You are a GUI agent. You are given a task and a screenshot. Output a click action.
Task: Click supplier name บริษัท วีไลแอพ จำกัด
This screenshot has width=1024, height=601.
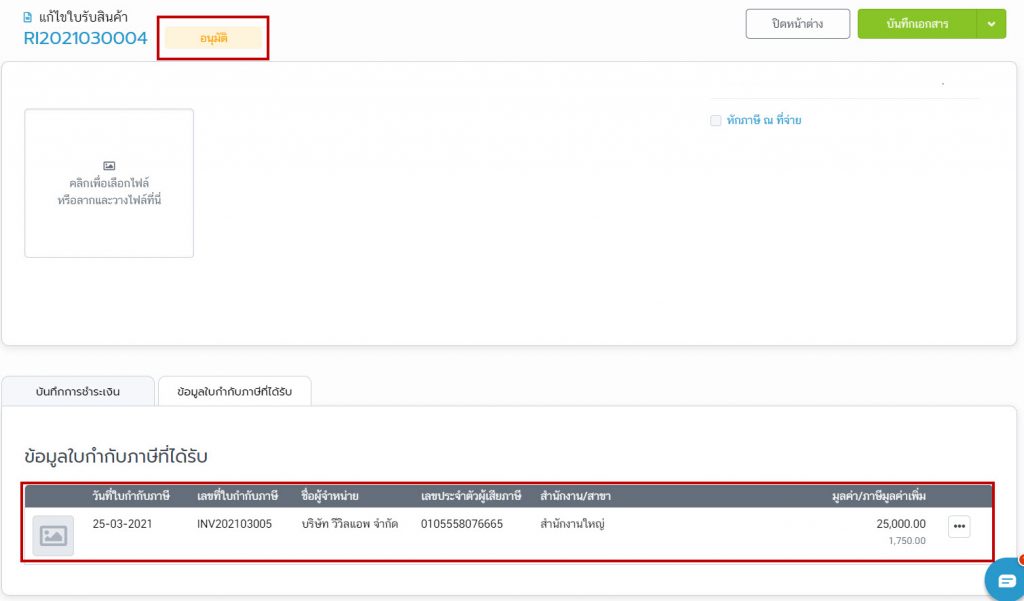(x=349, y=524)
